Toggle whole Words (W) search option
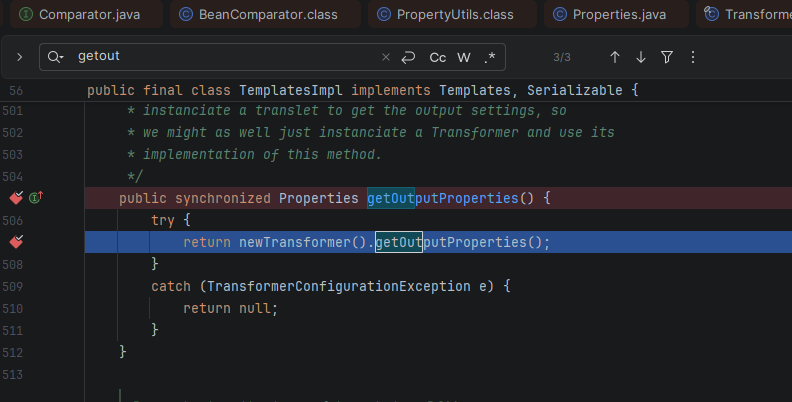This screenshot has width=792, height=402. 464,57
